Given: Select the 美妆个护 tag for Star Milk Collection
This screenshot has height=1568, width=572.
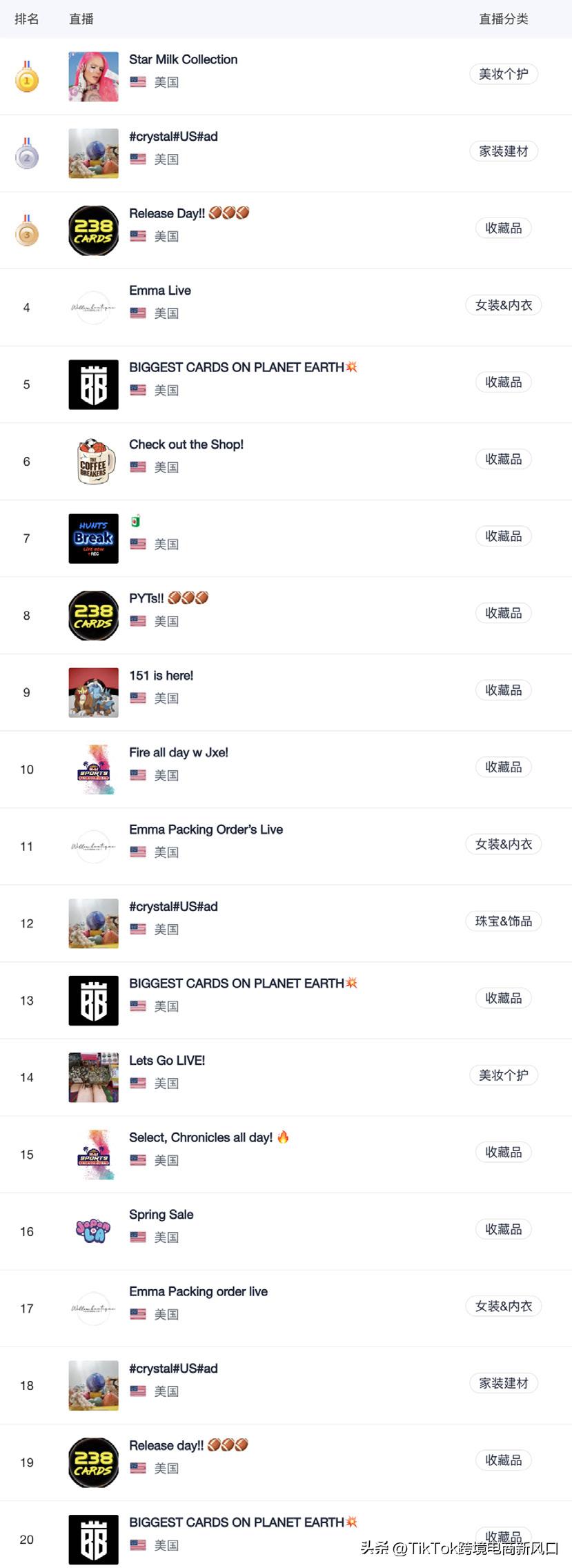Looking at the screenshot, I should [504, 74].
